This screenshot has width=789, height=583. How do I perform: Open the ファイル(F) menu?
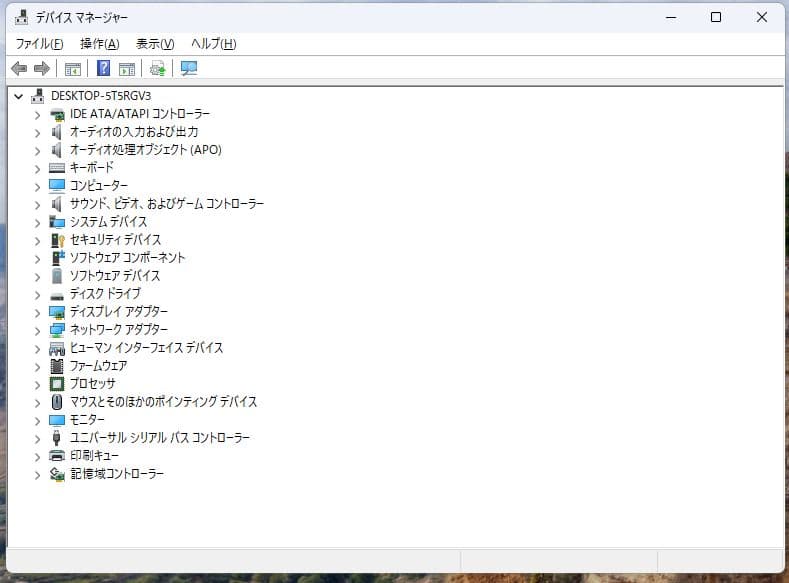(39, 44)
